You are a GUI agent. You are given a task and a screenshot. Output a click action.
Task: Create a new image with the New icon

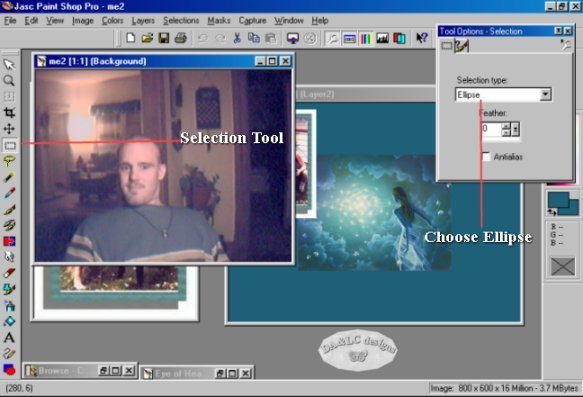[131, 38]
